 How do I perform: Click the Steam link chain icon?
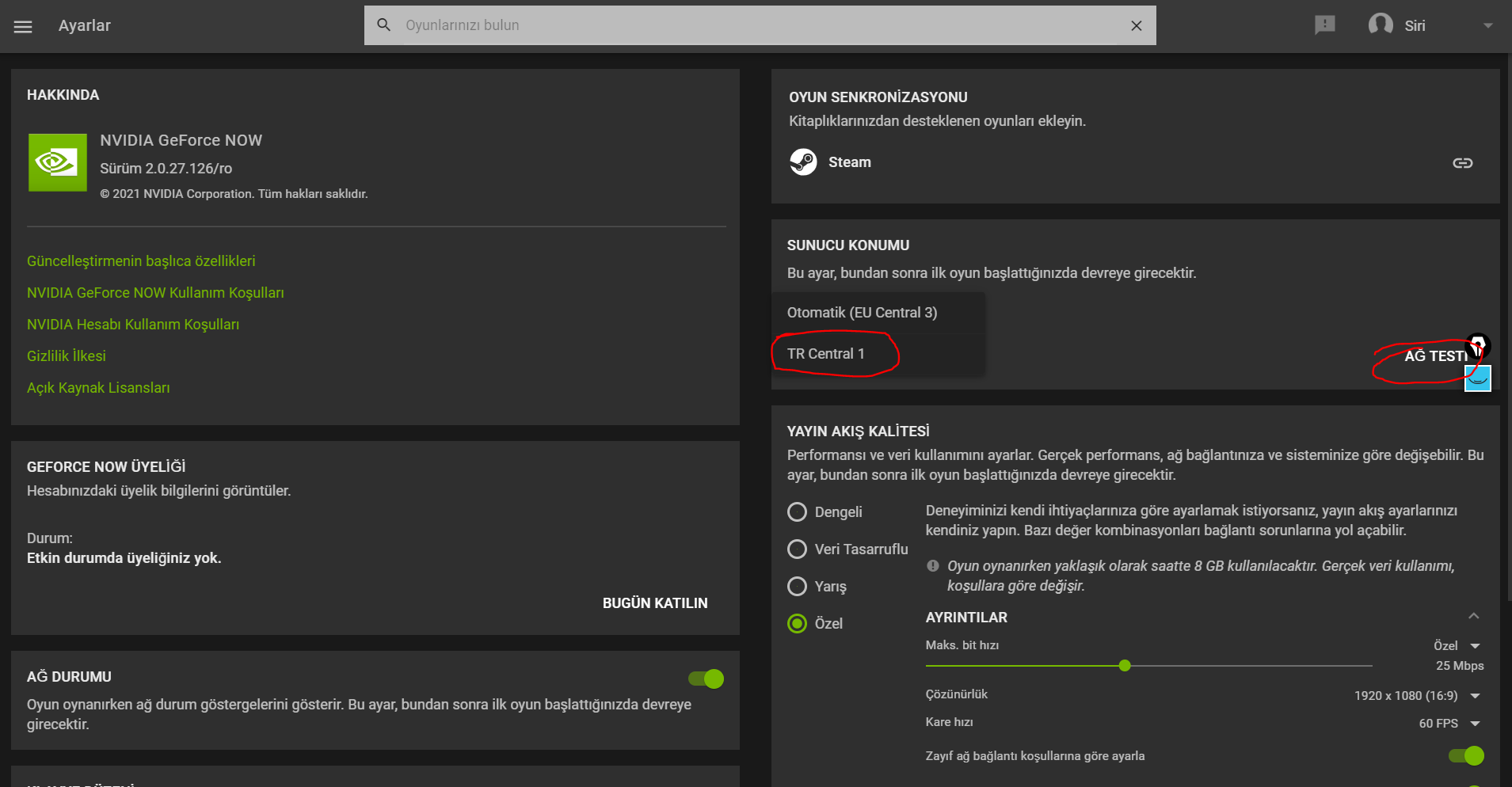point(1462,163)
